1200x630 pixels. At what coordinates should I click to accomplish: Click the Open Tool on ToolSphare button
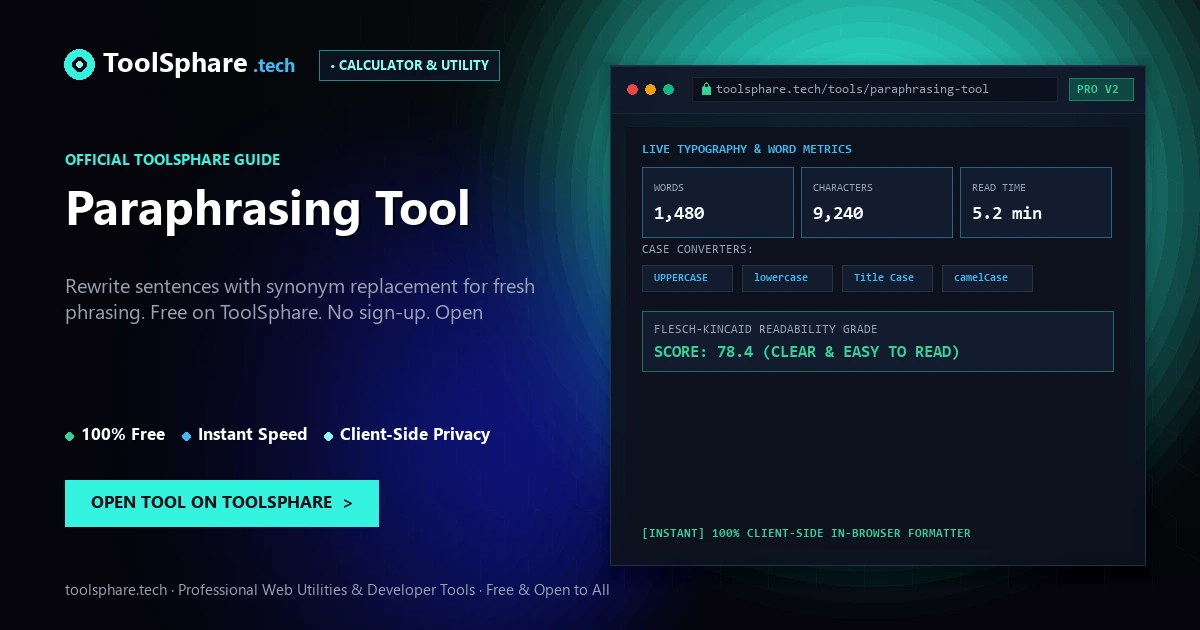[222, 503]
